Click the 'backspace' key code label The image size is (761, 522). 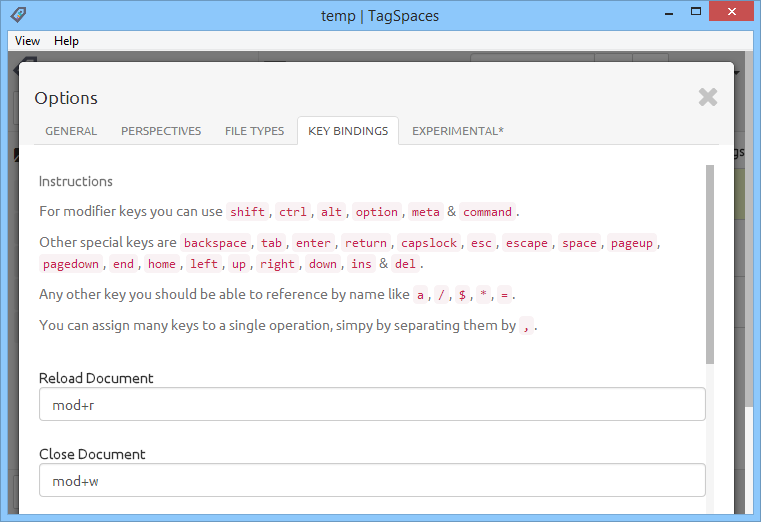tap(215, 243)
